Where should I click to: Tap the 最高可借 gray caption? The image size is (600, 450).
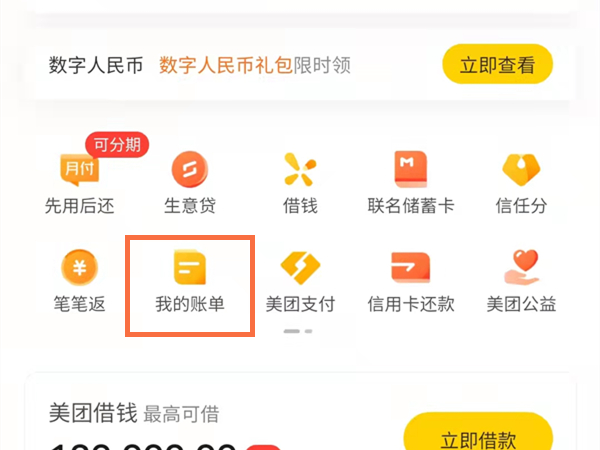click(181, 414)
